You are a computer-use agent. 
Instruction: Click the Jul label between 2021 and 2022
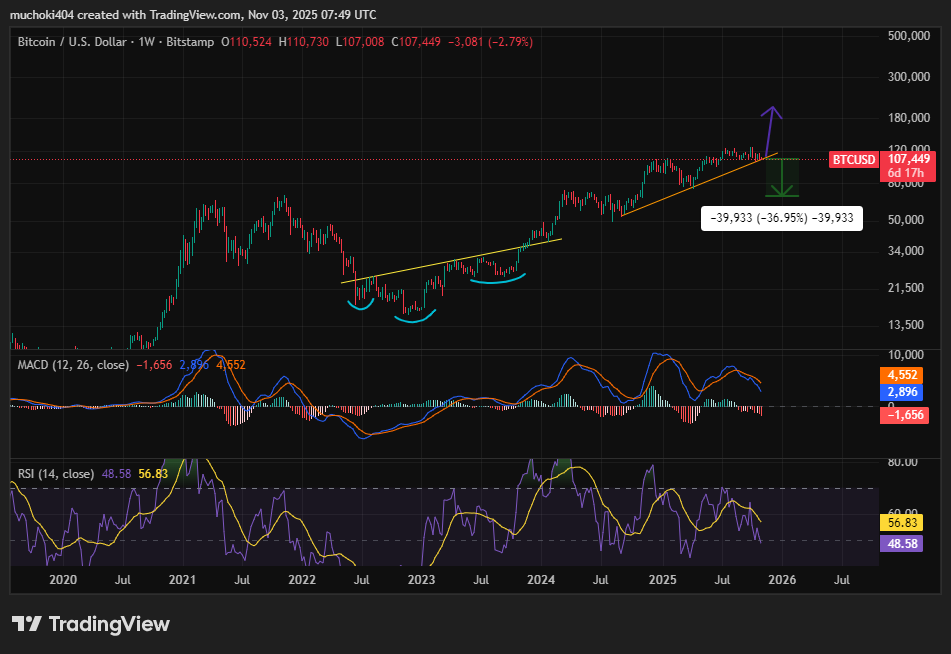point(242,580)
